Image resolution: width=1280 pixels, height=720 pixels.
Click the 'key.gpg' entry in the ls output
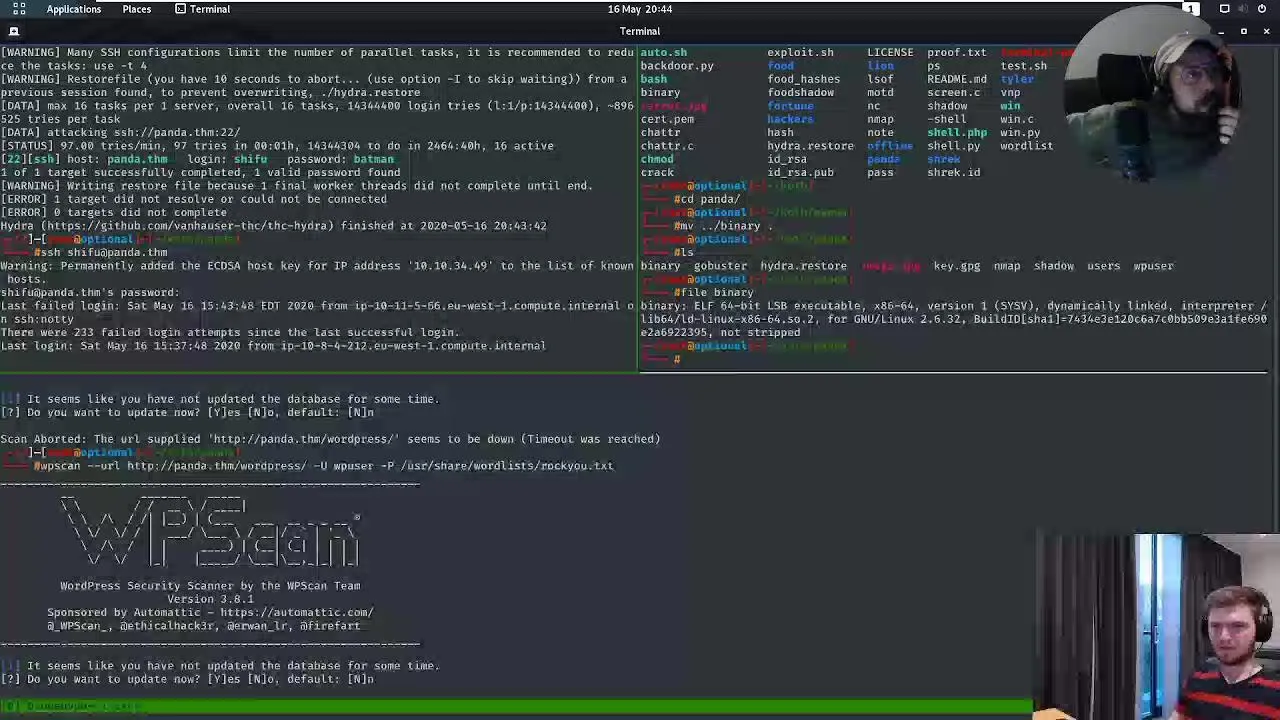[x=956, y=266]
